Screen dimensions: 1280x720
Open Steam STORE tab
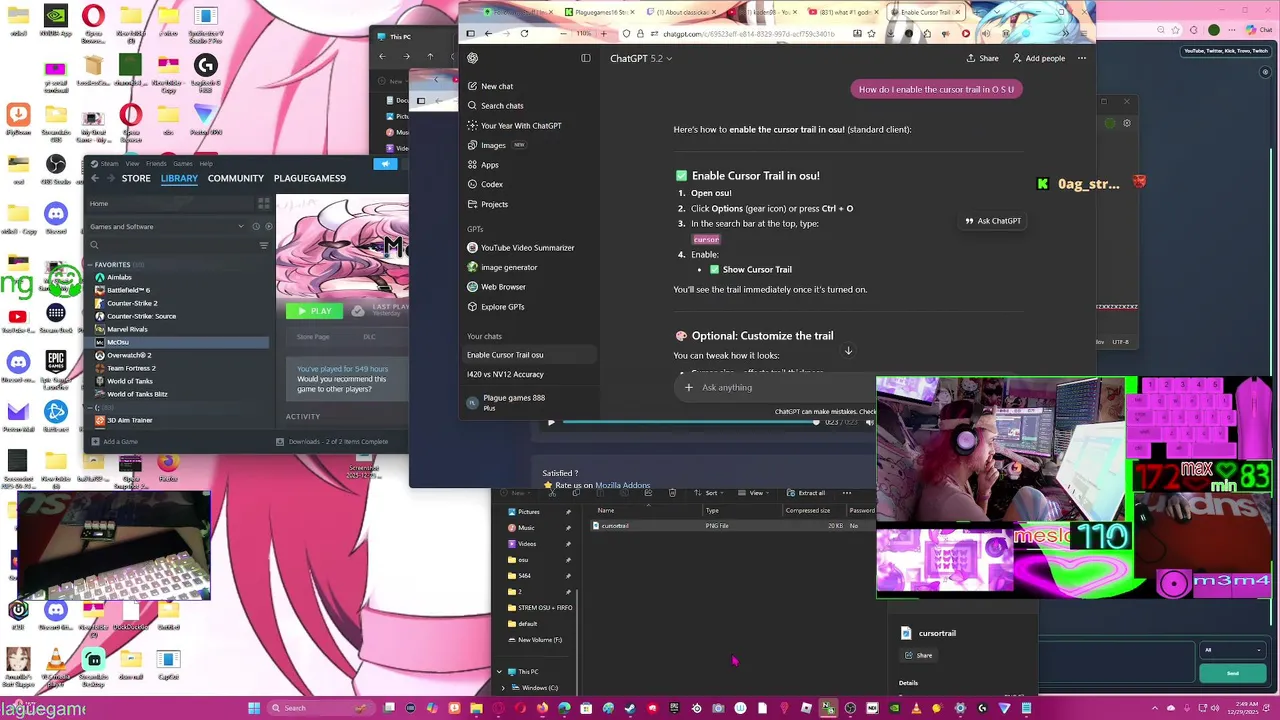click(x=136, y=178)
